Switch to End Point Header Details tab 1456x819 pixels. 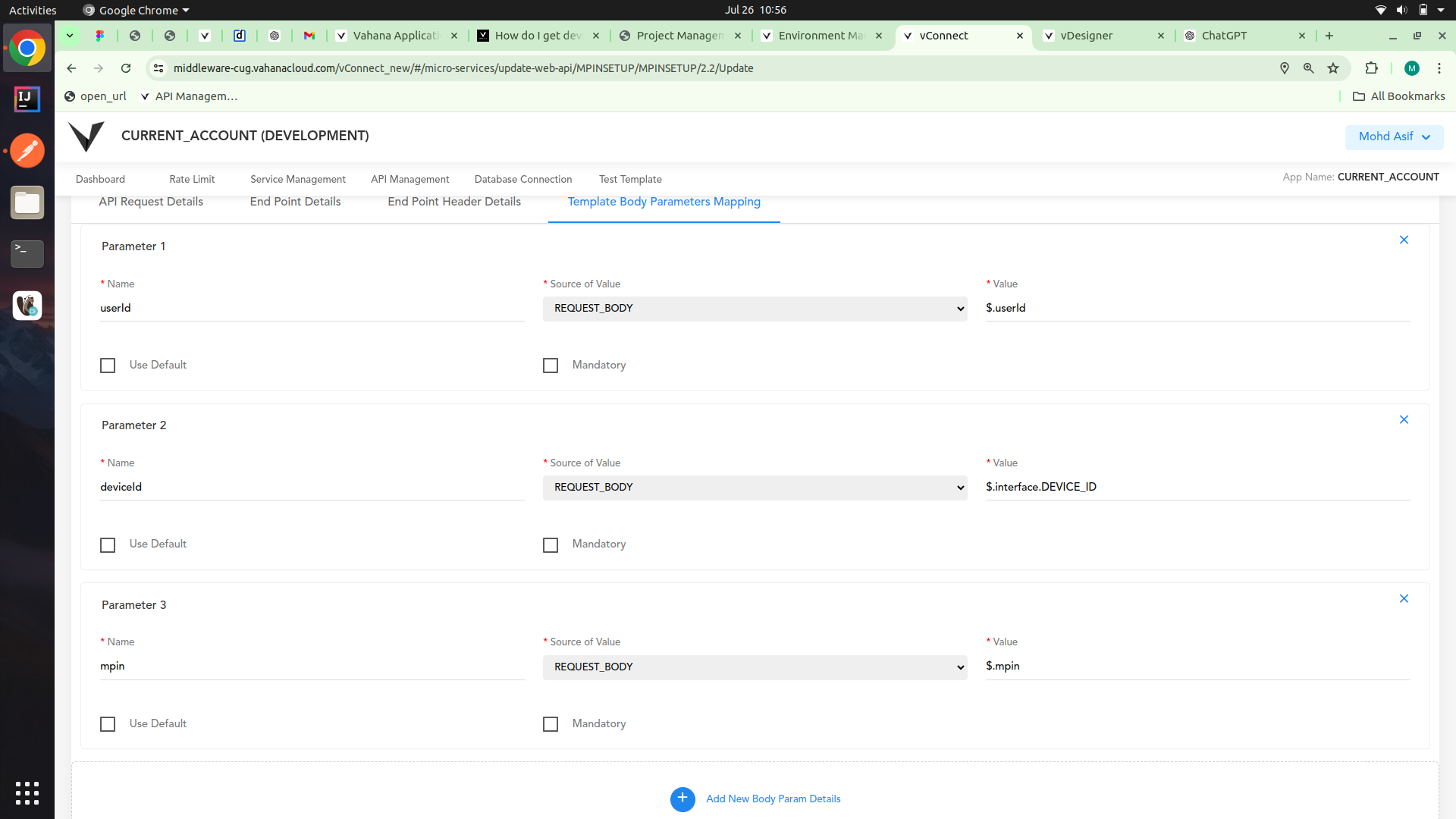pyautogui.click(x=454, y=202)
